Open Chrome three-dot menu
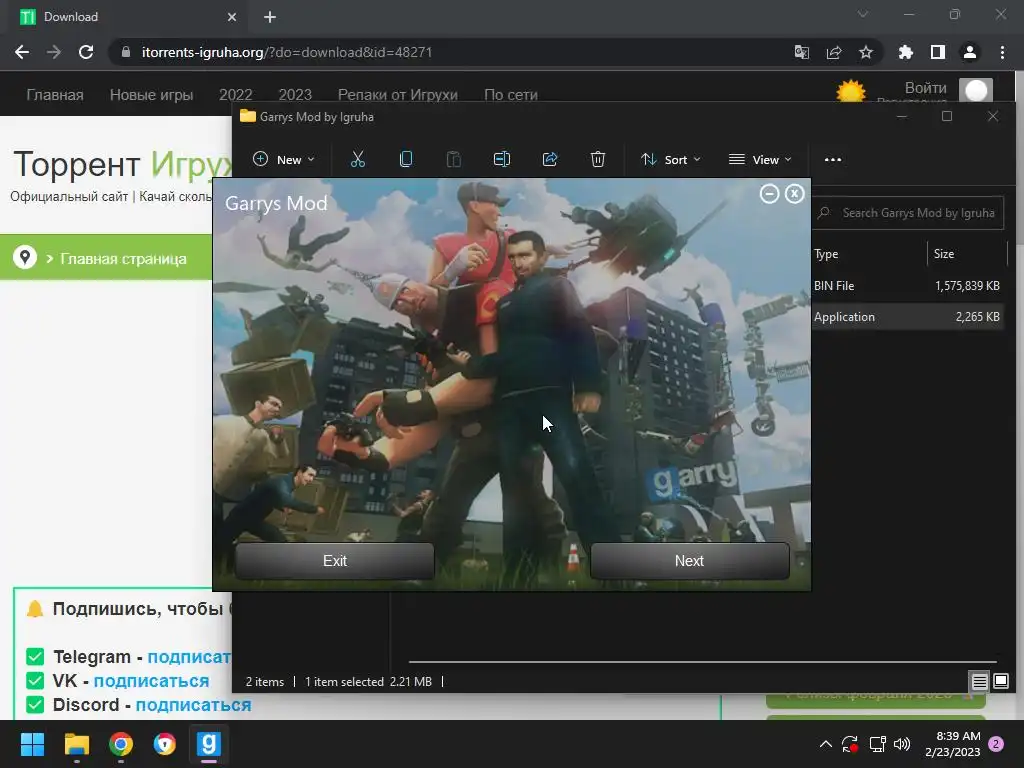 pos(1002,52)
